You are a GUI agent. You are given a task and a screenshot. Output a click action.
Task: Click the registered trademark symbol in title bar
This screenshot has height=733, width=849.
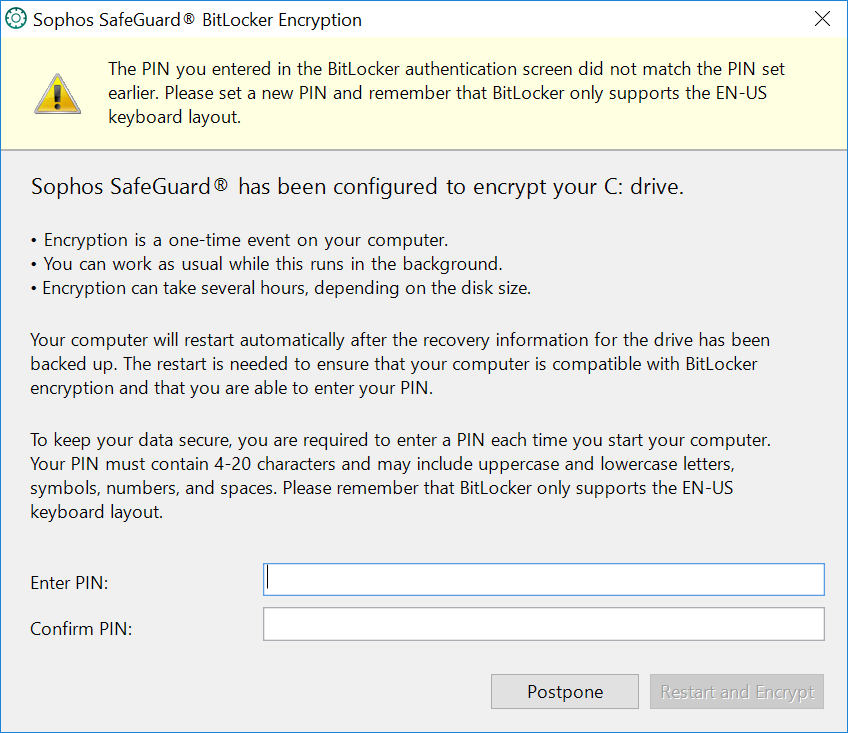coord(188,18)
